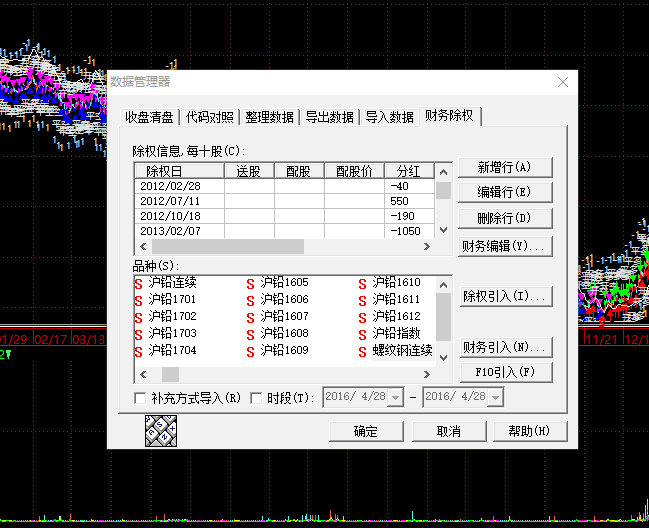Click the 配股价 column header

(x=354, y=171)
